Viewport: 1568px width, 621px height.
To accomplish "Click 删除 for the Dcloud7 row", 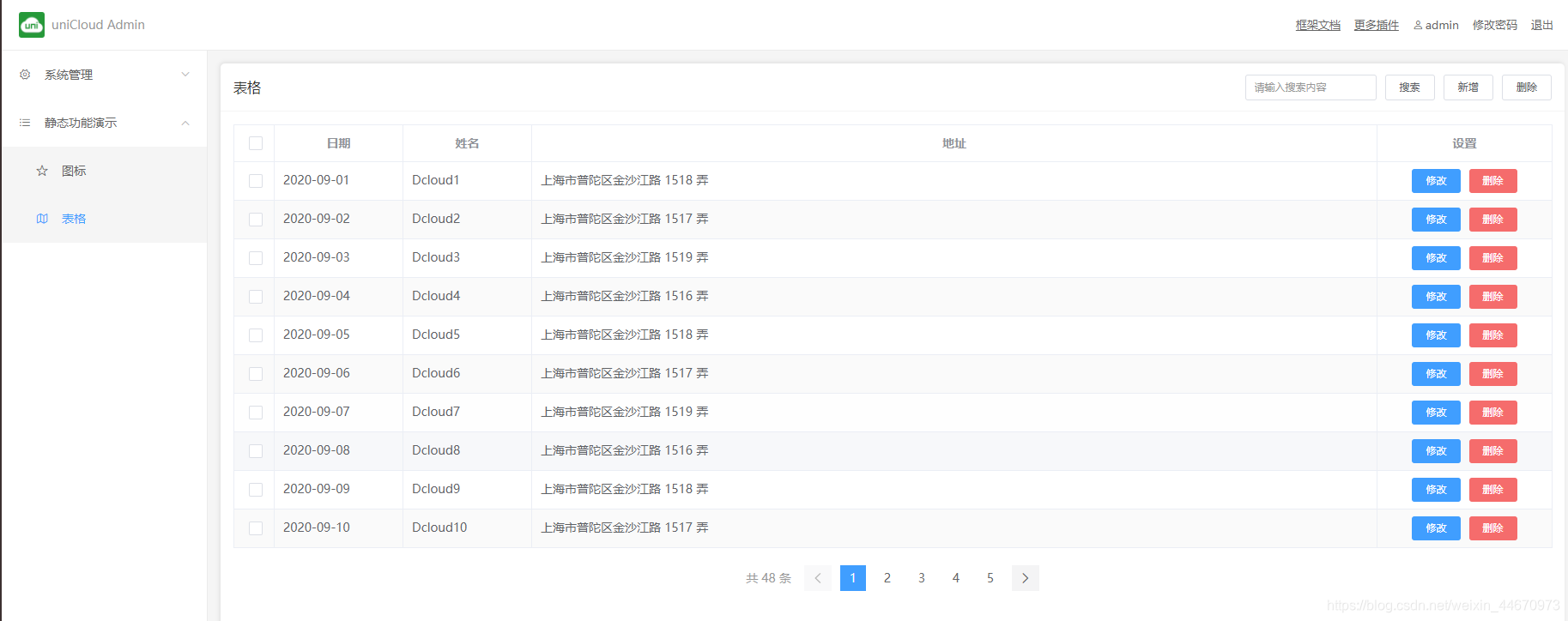I will tap(1493, 413).
